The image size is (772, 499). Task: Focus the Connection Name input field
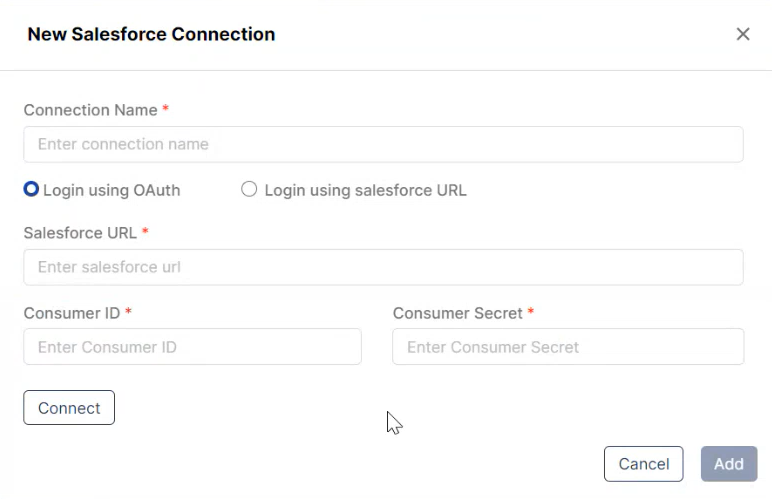383,144
